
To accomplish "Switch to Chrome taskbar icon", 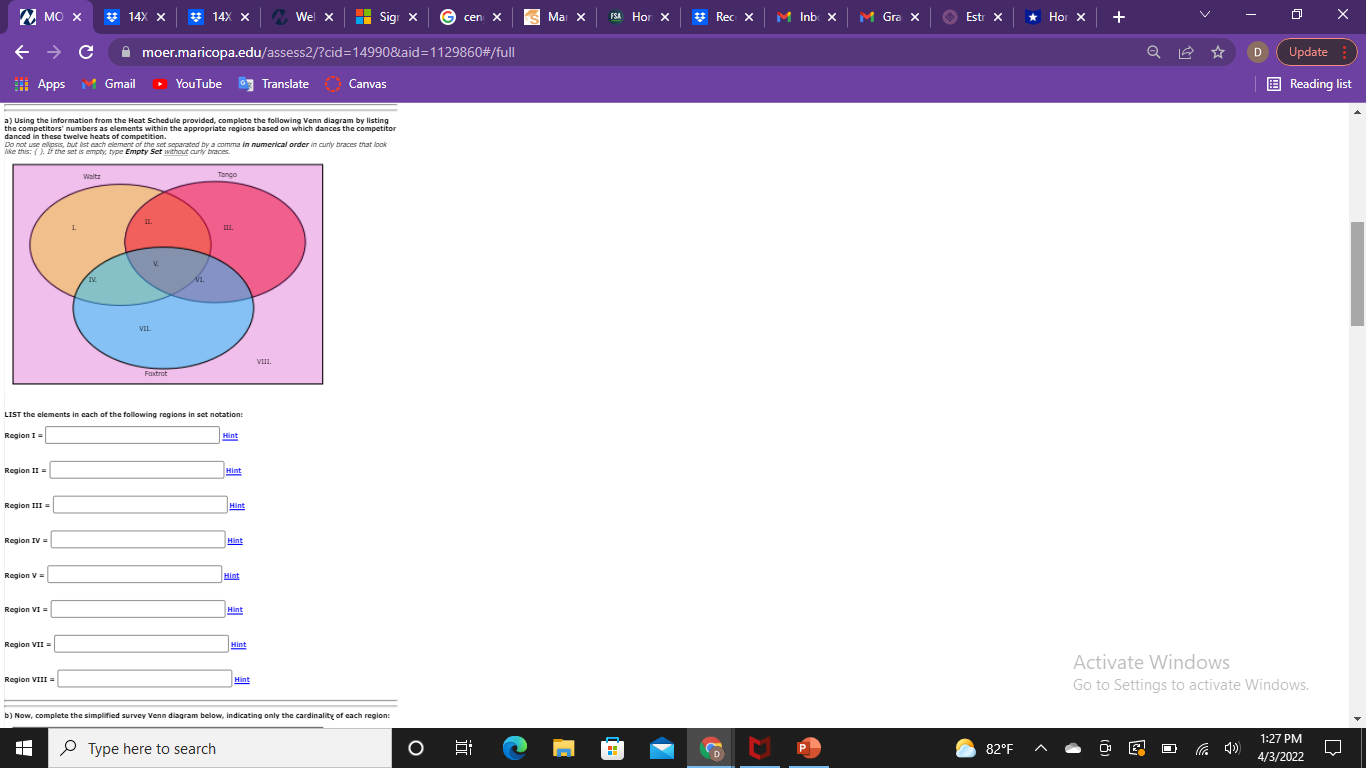I will [711, 748].
